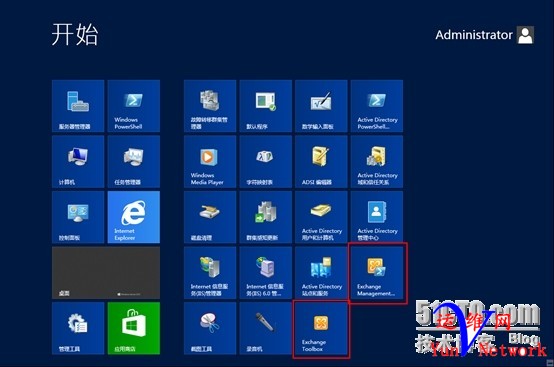This screenshot has height=367, width=554.
Task: Open the 任务管理器 (Task Manager) tile
Action: (134, 162)
